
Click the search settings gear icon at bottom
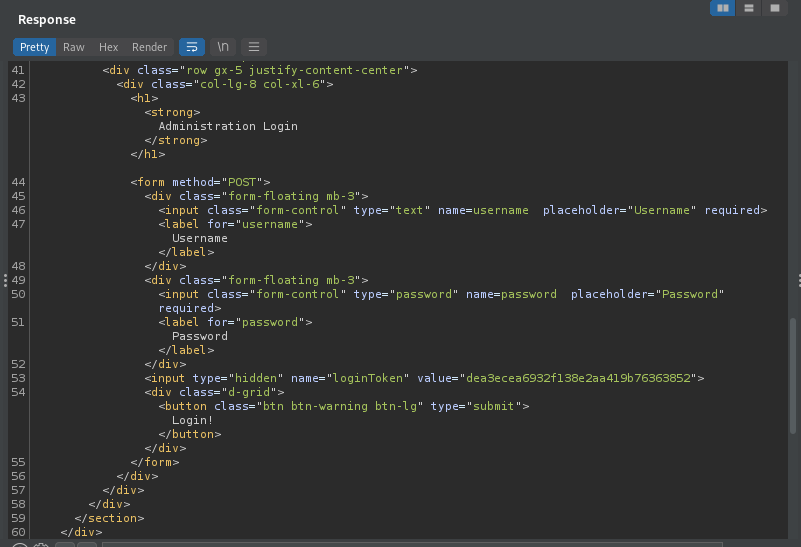(41, 544)
